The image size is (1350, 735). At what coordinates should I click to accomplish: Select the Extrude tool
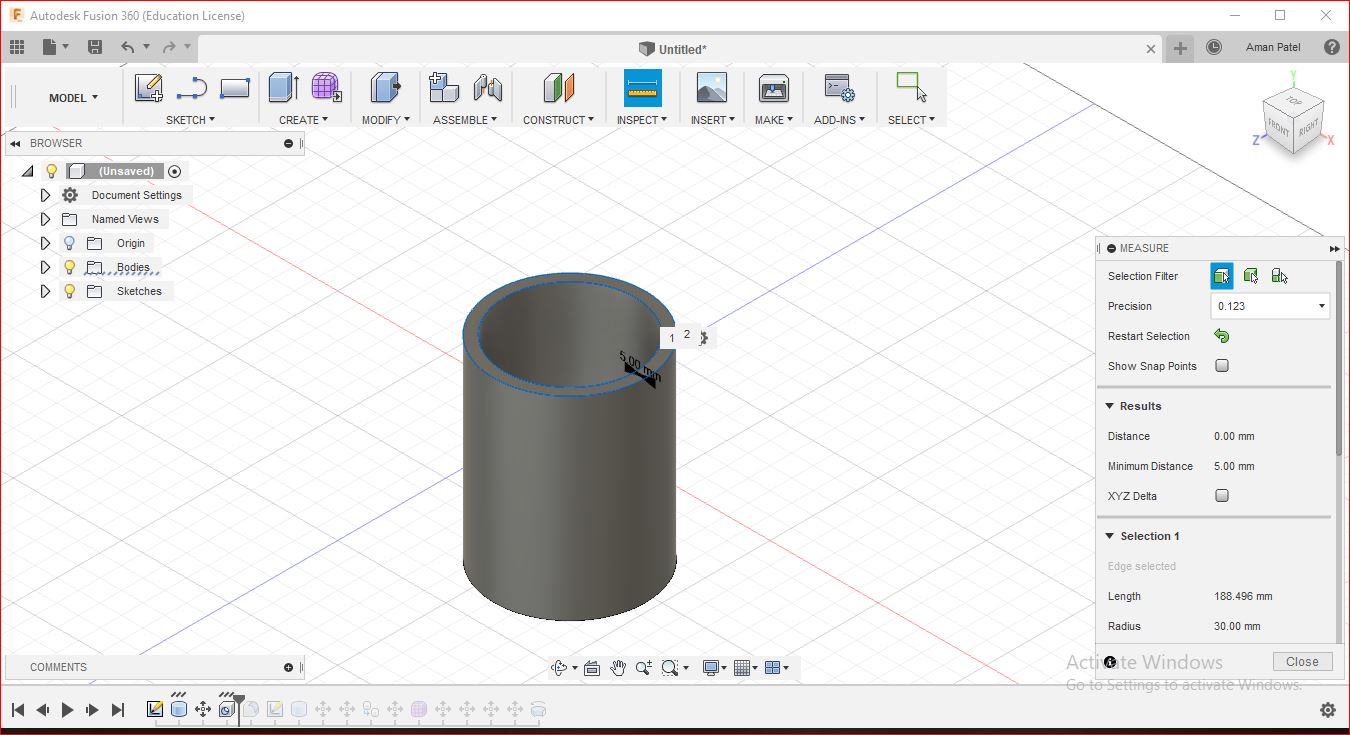pos(284,88)
